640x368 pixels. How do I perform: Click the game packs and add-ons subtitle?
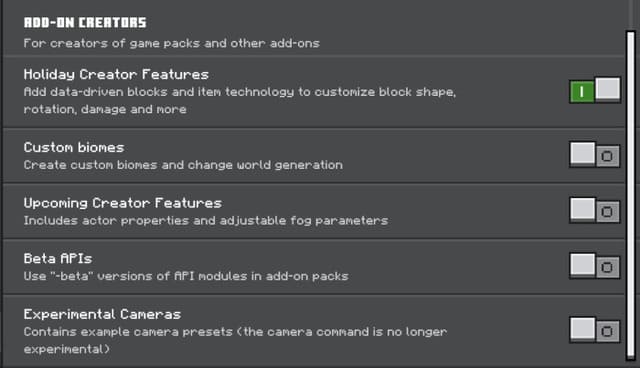pos(171,43)
